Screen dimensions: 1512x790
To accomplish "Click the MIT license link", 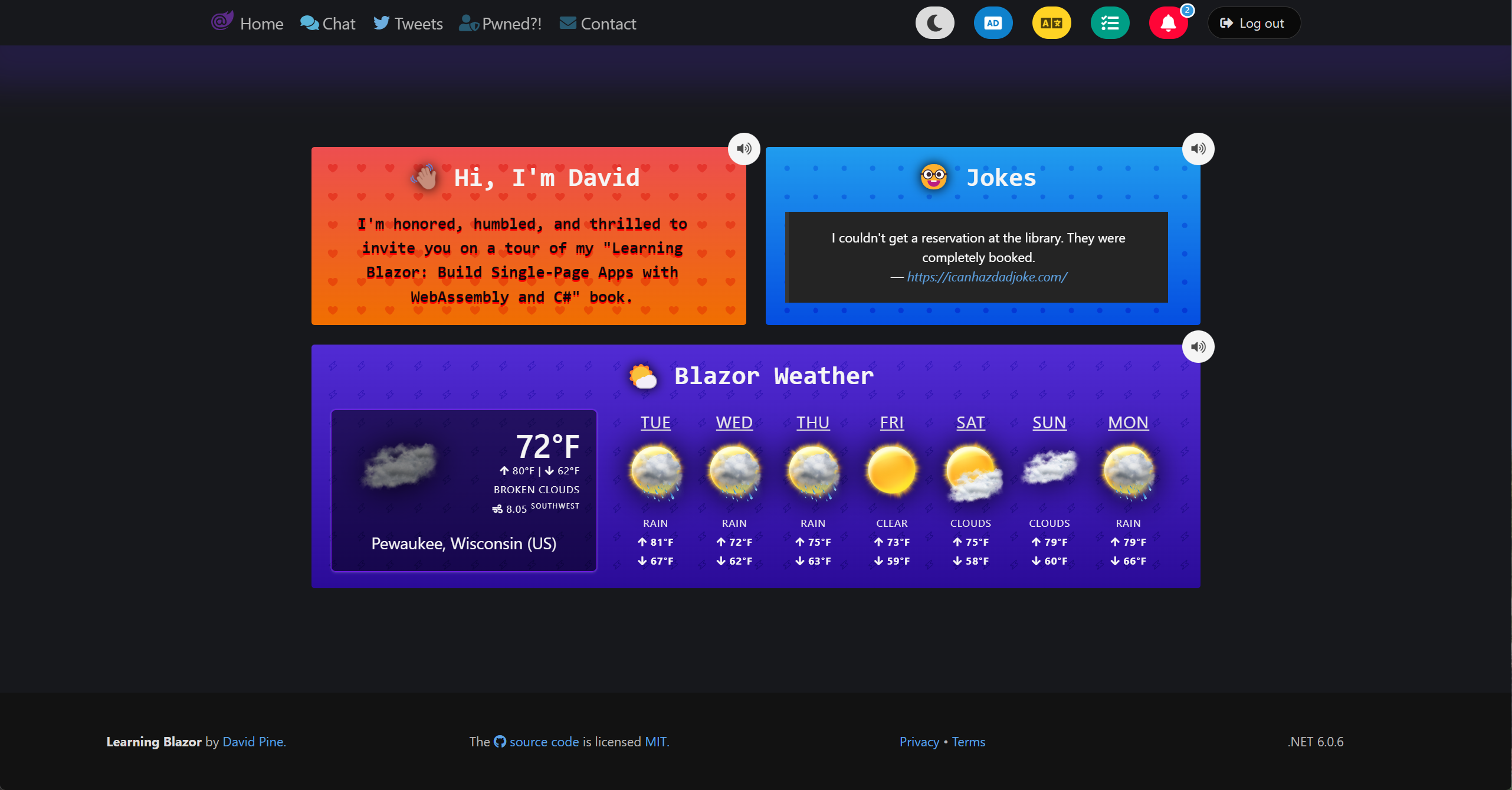I will (x=656, y=741).
